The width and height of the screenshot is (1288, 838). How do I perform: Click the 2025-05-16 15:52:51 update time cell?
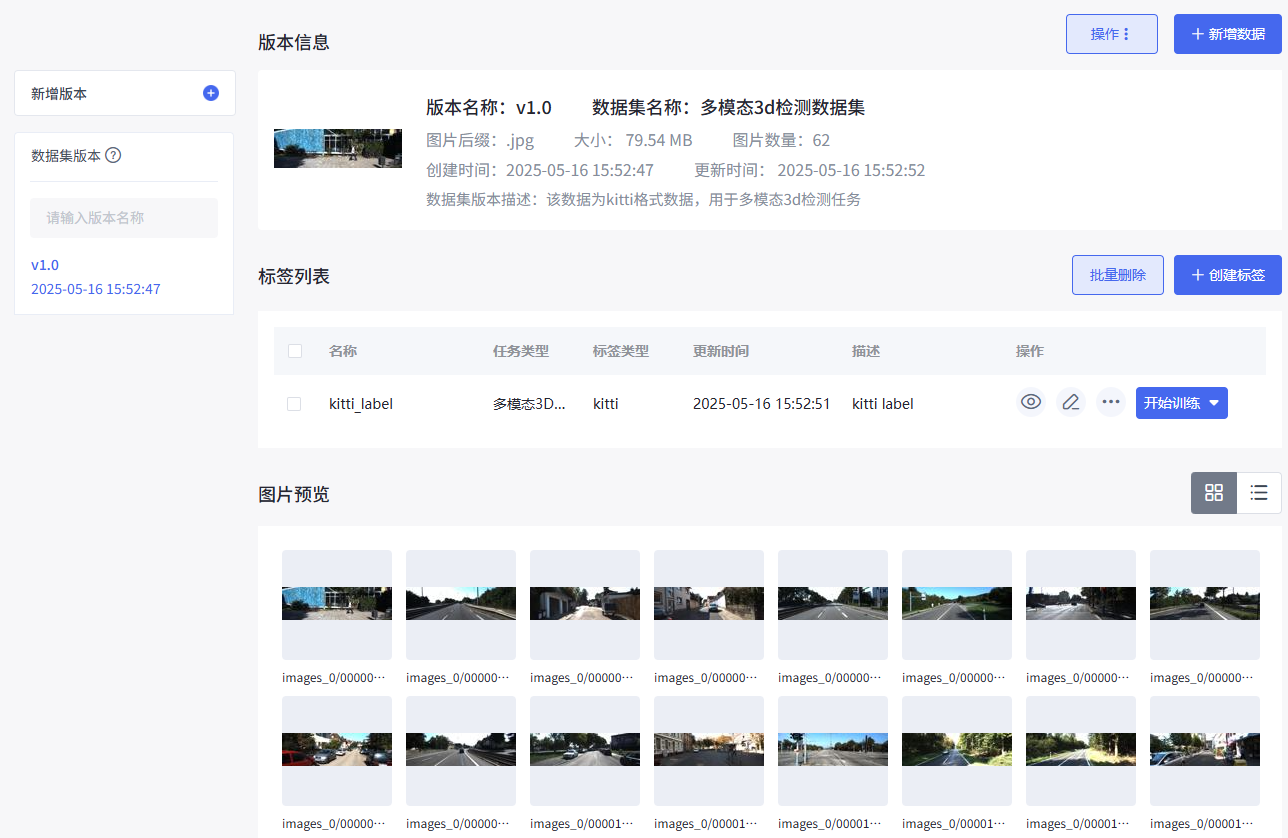click(762, 404)
